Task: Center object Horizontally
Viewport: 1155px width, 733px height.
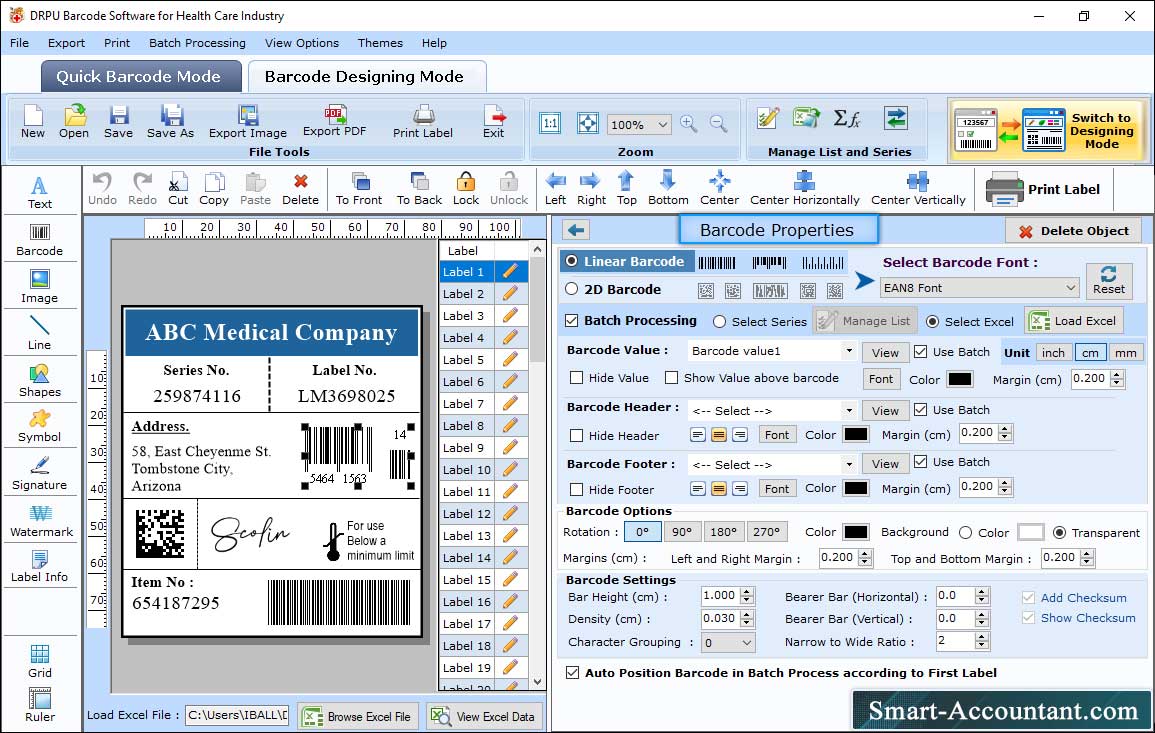Action: [x=804, y=189]
